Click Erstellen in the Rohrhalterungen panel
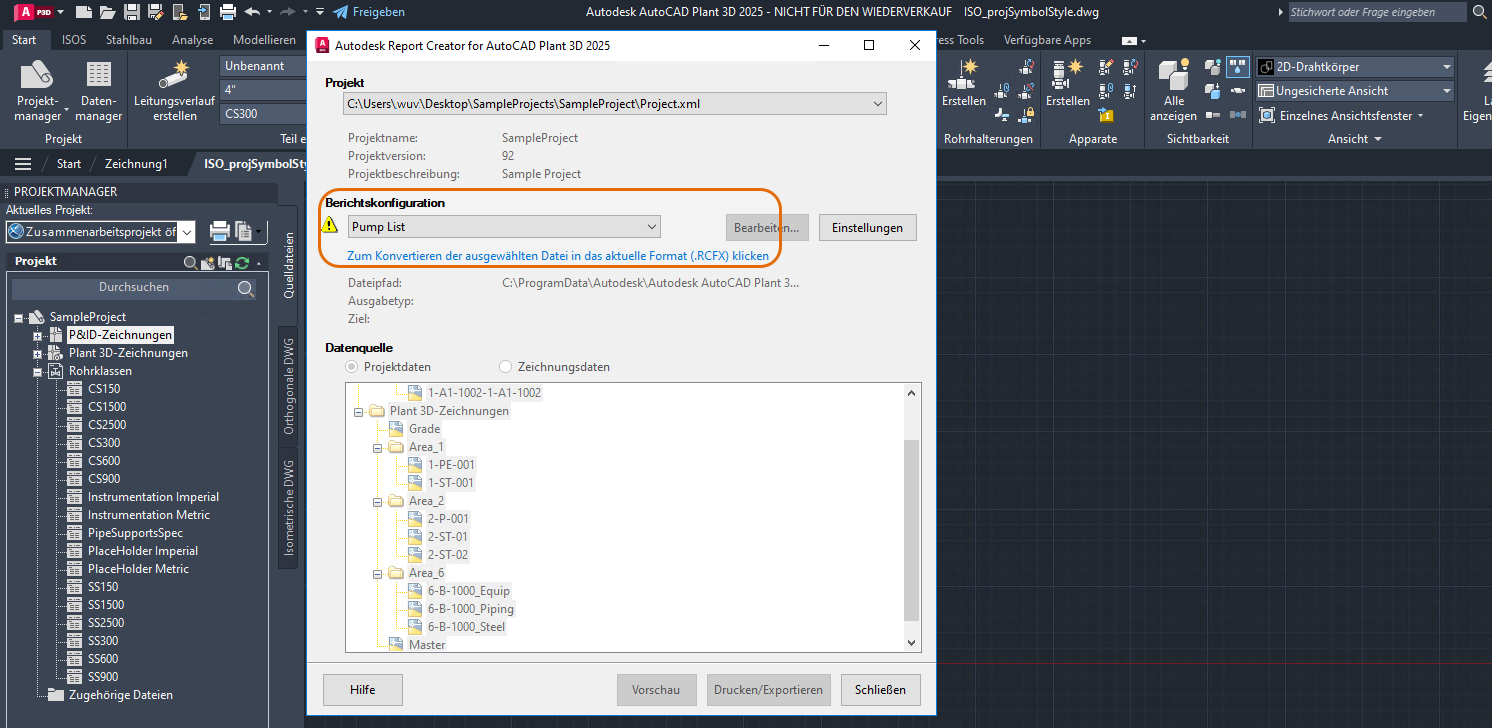This screenshot has width=1492, height=728. (x=964, y=83)
